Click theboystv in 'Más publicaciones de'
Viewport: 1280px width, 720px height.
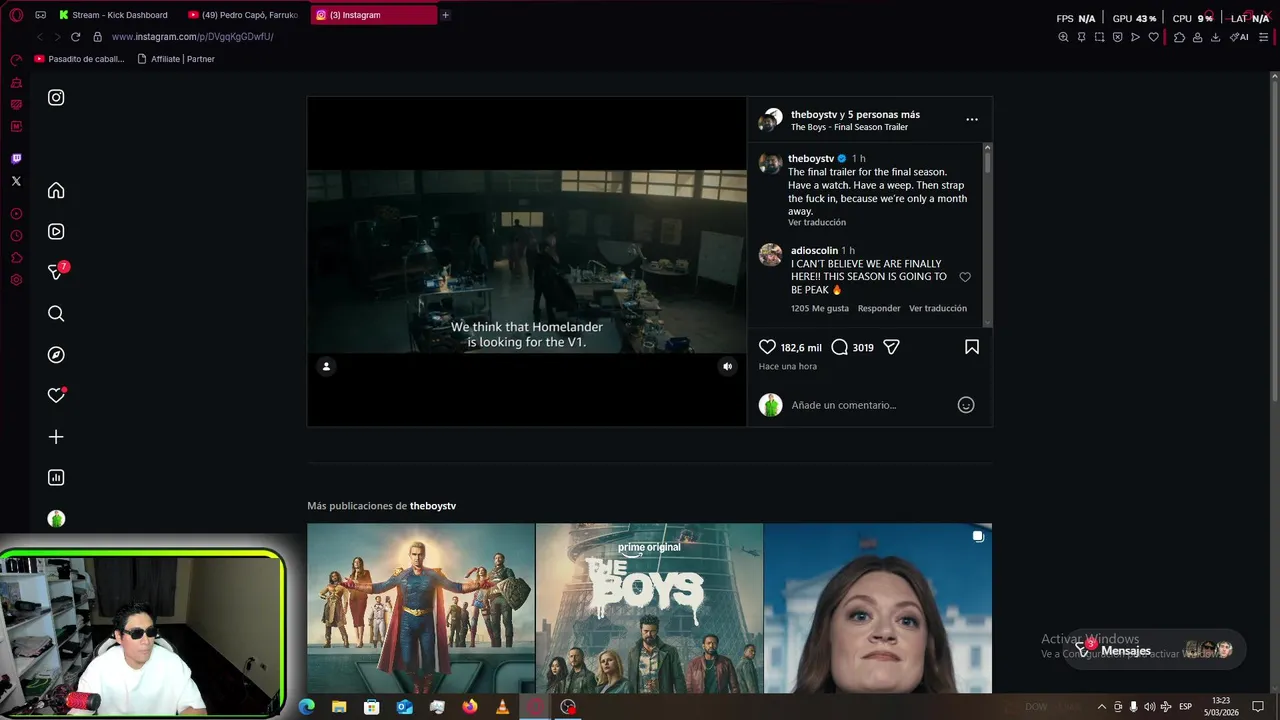click(433, 506)
